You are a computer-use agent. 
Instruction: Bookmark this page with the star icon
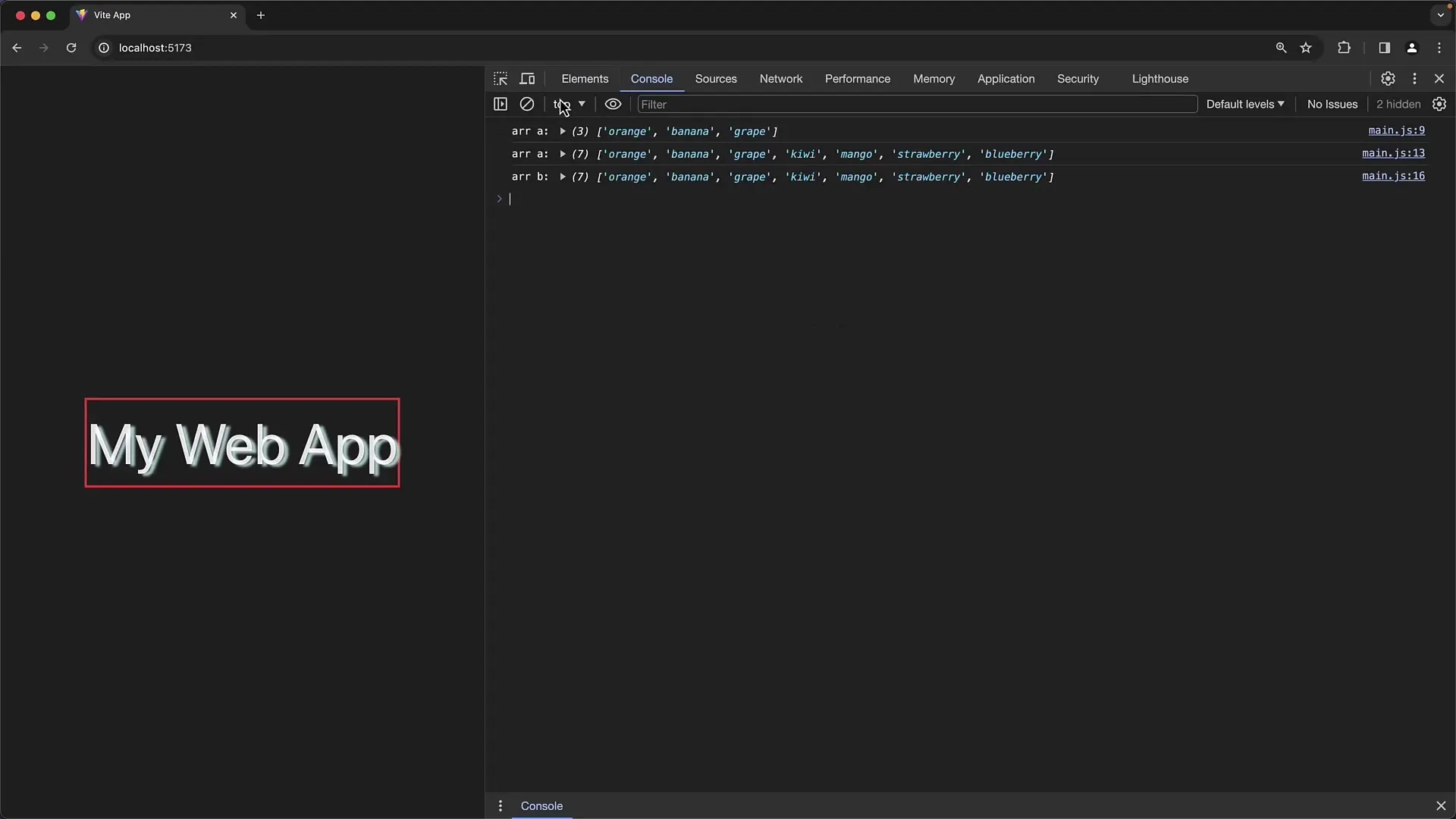pyautogui.click(x=1306, y=48)
